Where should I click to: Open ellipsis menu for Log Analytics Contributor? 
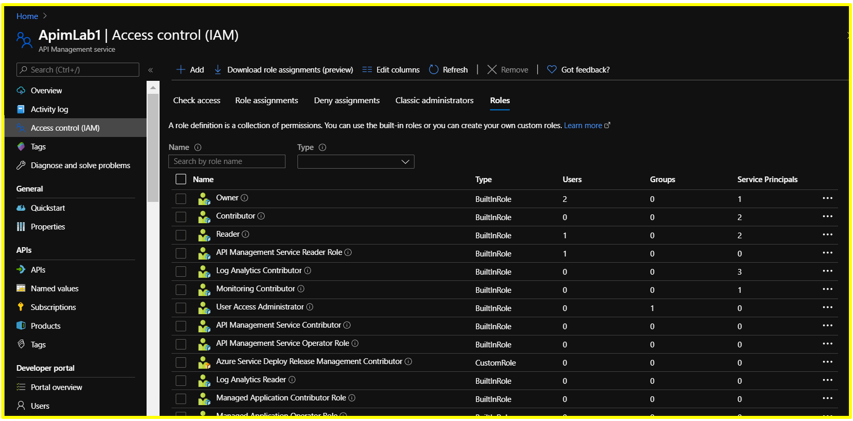click(827, 271)
